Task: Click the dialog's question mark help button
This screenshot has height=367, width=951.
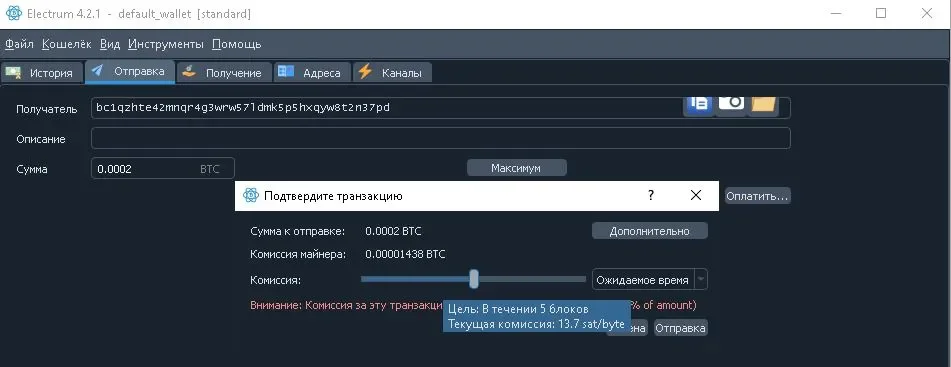Action: [651, 195]
